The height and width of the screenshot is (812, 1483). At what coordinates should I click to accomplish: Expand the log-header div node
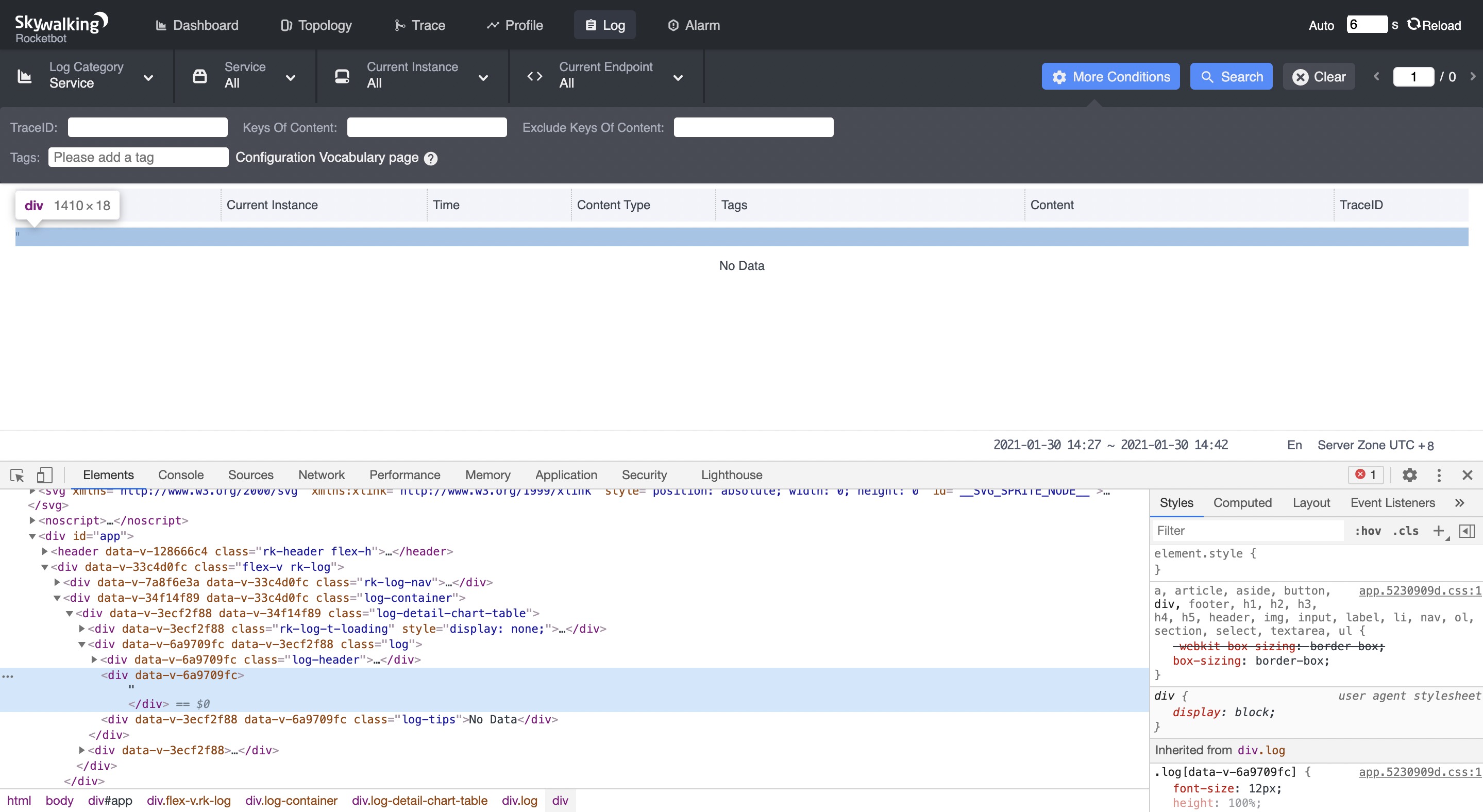(94, 659)
